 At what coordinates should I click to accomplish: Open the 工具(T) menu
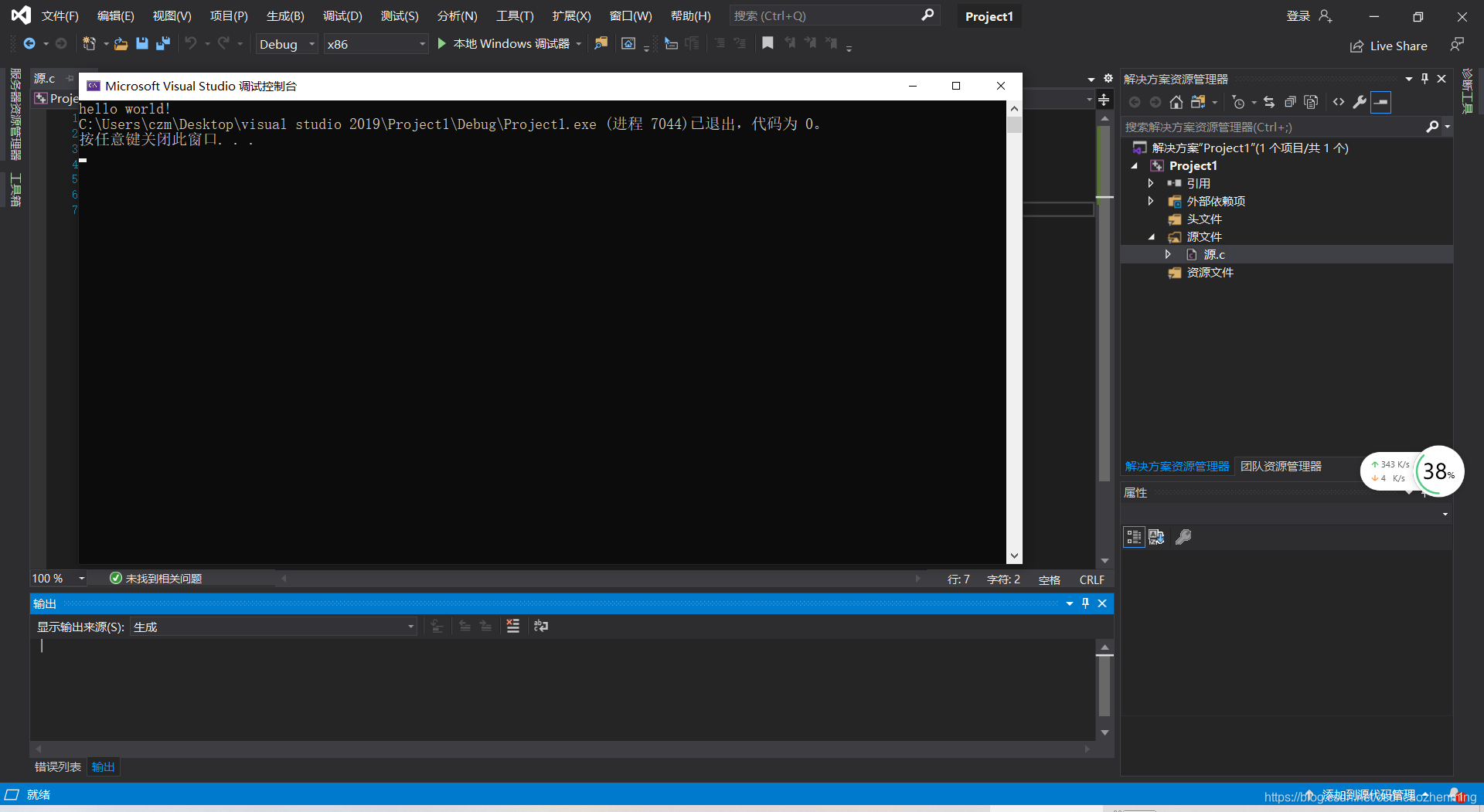(x=514, y=15)
